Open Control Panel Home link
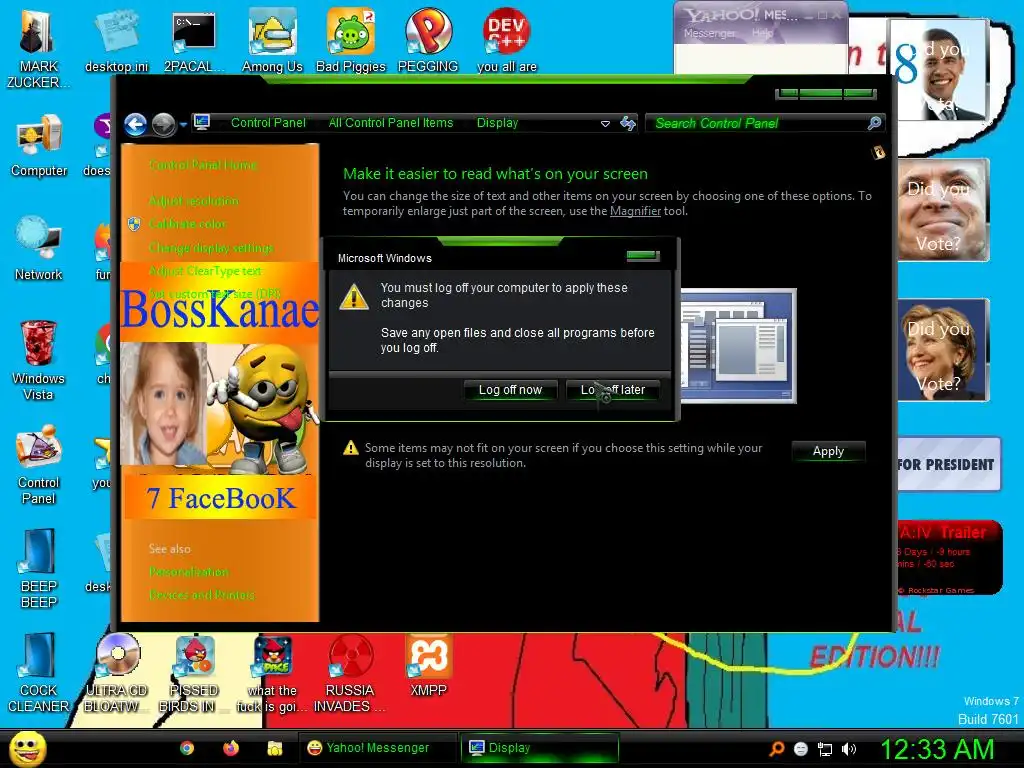 202,165
